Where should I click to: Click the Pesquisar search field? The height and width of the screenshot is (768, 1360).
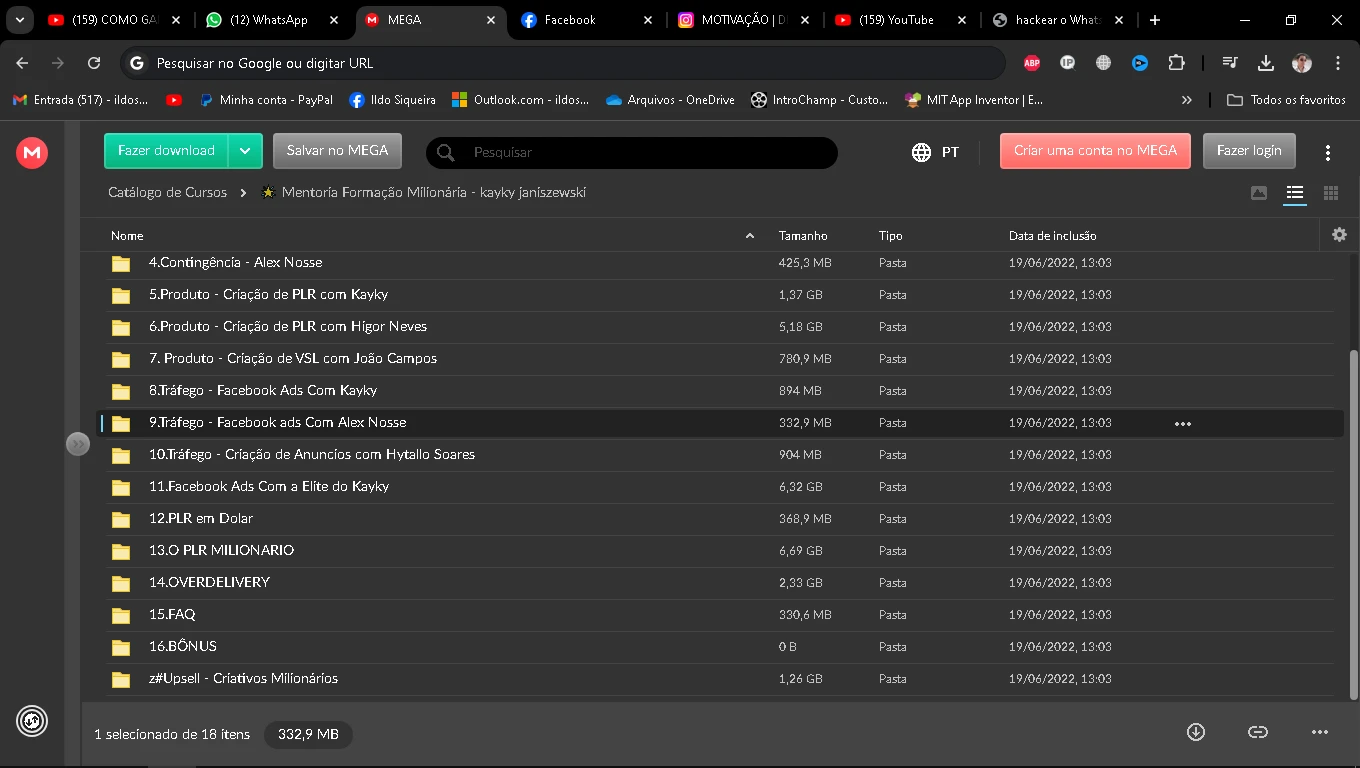(640, 153)
